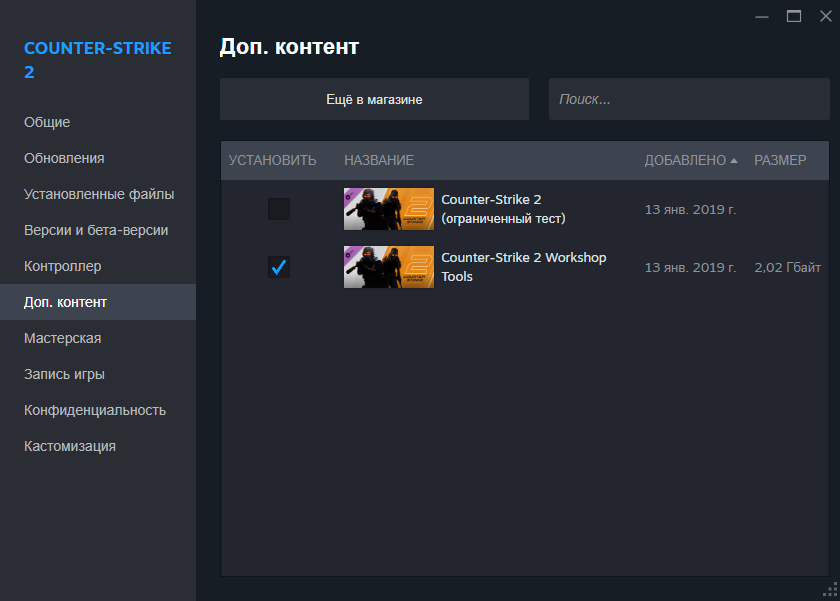Switch to the Обновления tab
Image resolution: width=840 pixels, height=601 pixels.
point(98,158)
